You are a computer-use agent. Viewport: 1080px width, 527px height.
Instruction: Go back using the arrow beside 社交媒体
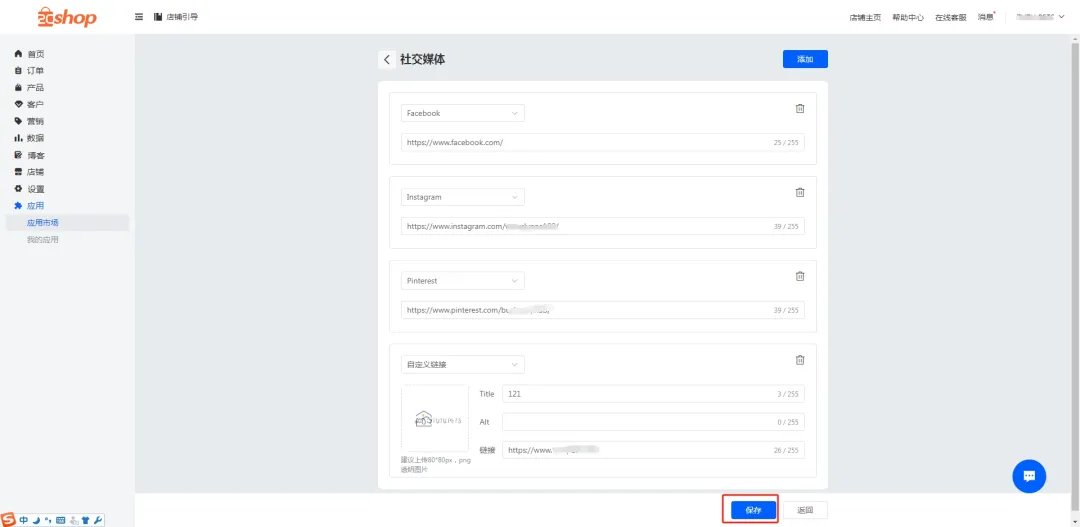[x=386, y=60]
